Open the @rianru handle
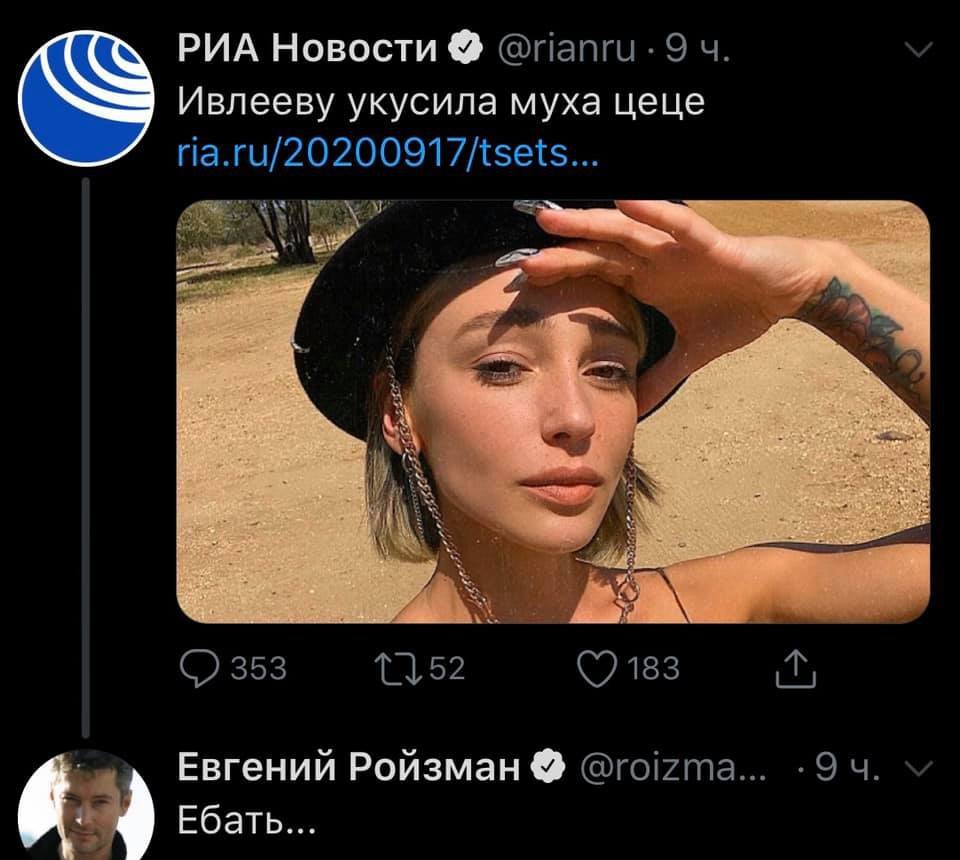 coord(567,48)
